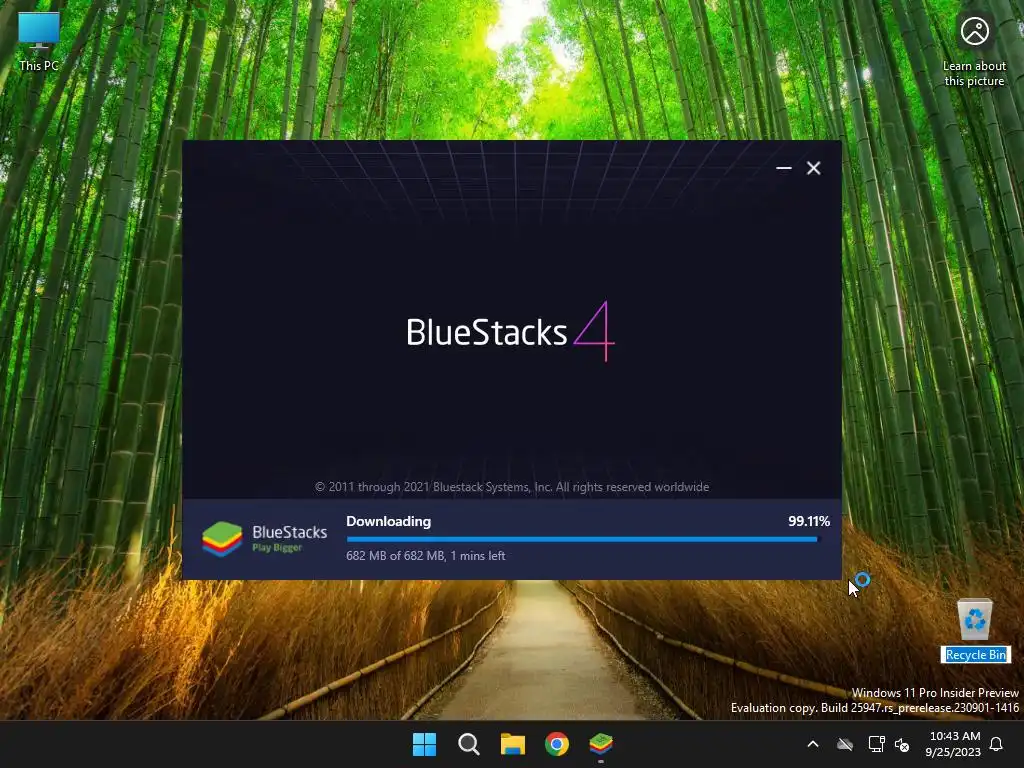Open taskbar Search
1024x768 pixels.
468,744
